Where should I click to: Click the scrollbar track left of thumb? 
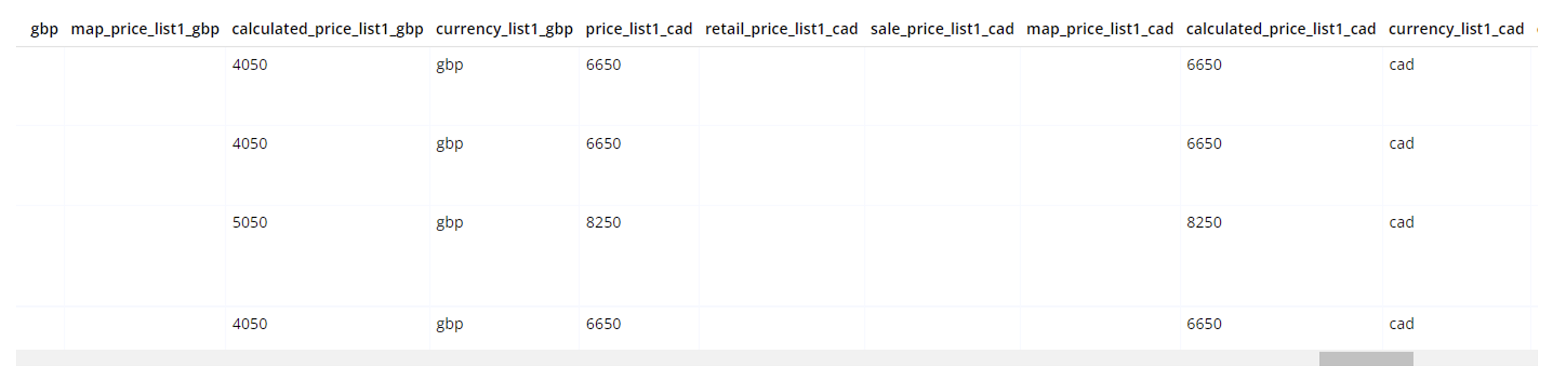click(x=667, y=359)
